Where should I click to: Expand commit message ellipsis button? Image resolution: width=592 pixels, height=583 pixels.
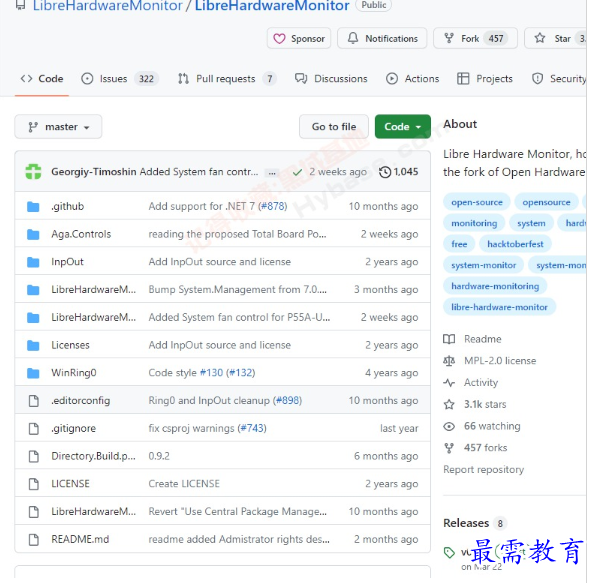pos(272,173)
